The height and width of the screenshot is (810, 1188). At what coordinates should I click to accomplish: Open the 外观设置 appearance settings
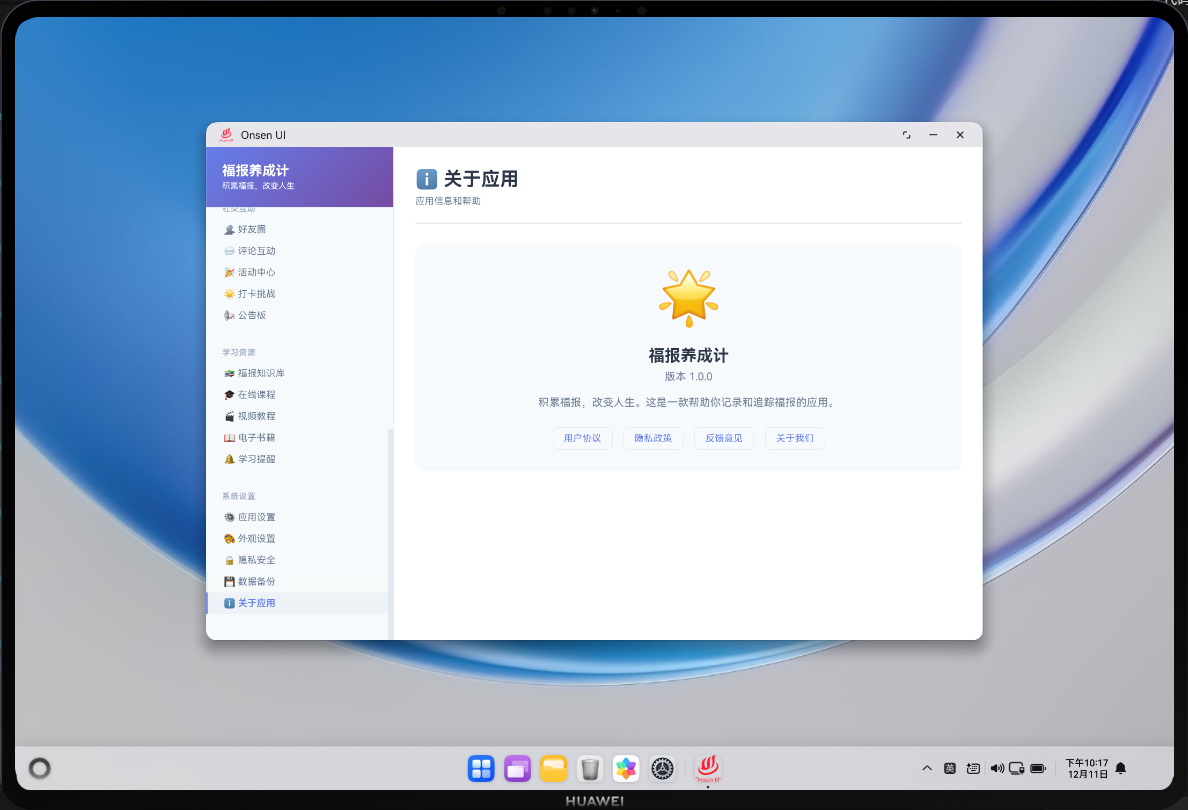click(256, 538)
